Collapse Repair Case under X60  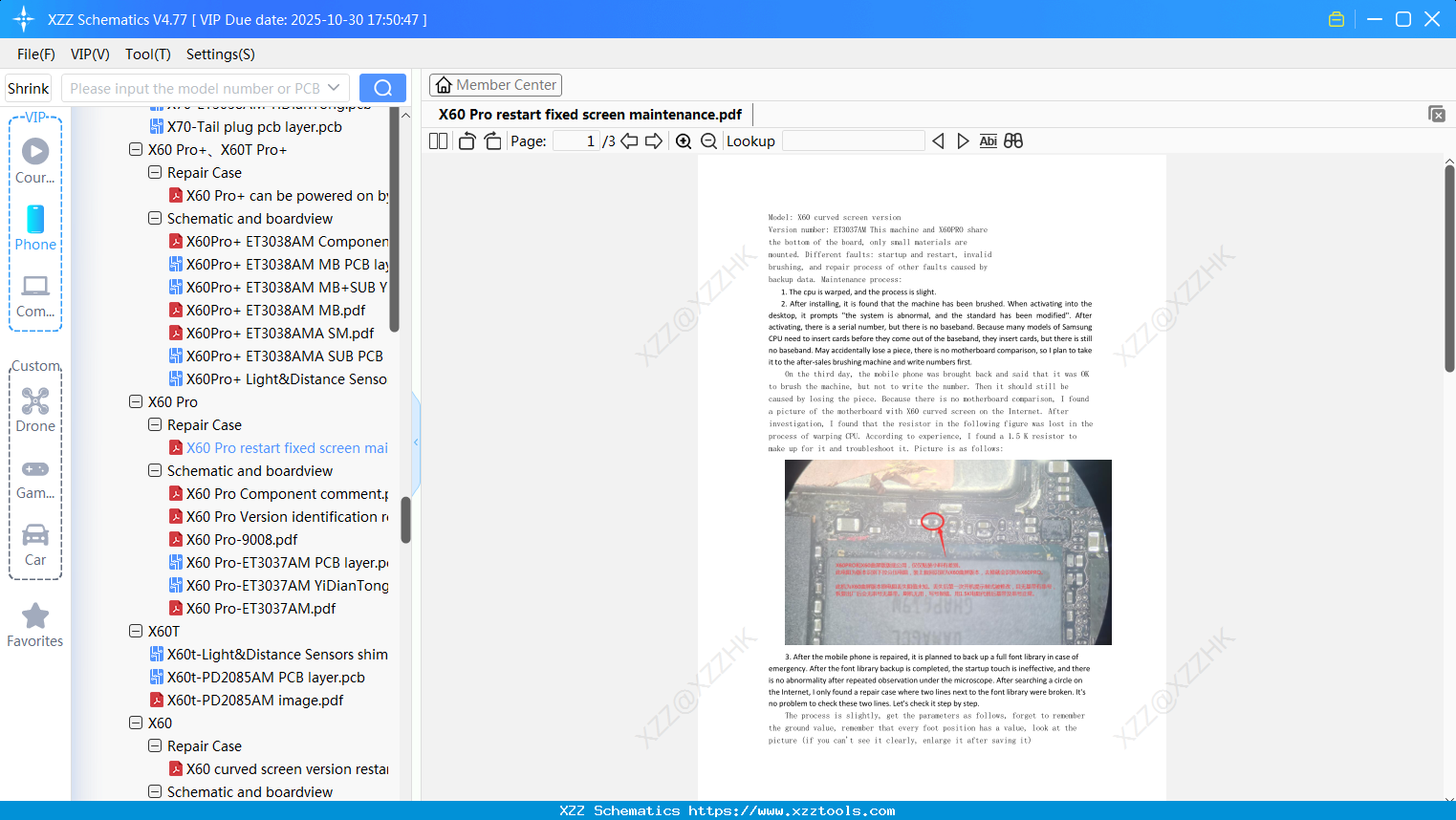point(155,746)
